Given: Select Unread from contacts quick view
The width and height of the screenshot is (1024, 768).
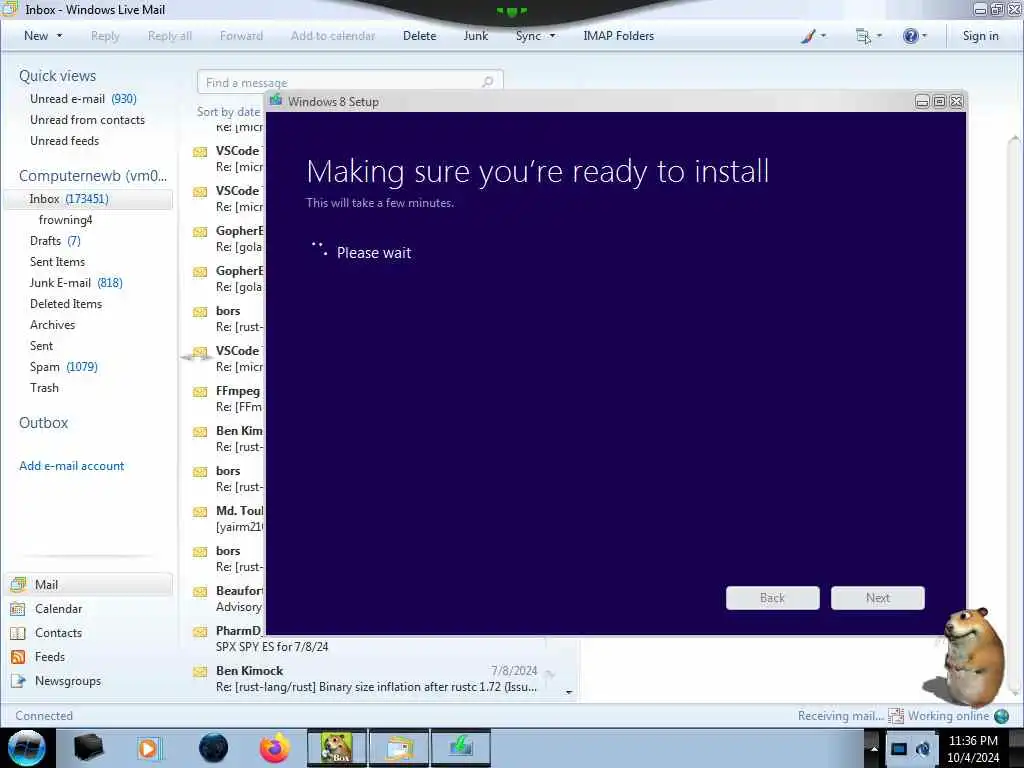Looking at the screenshot, I should click(x=87, y=120).
